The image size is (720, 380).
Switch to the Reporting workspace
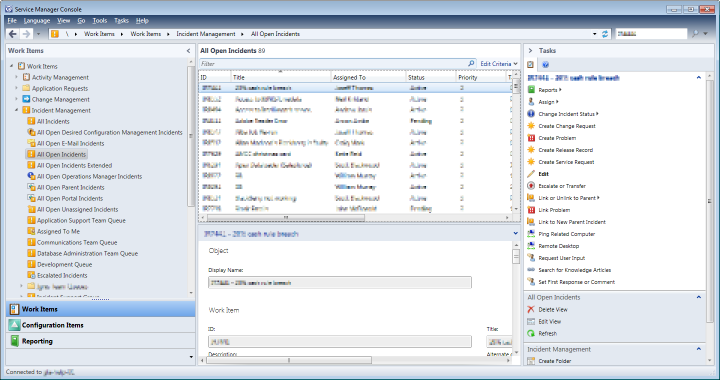click(x=101, y=341)
